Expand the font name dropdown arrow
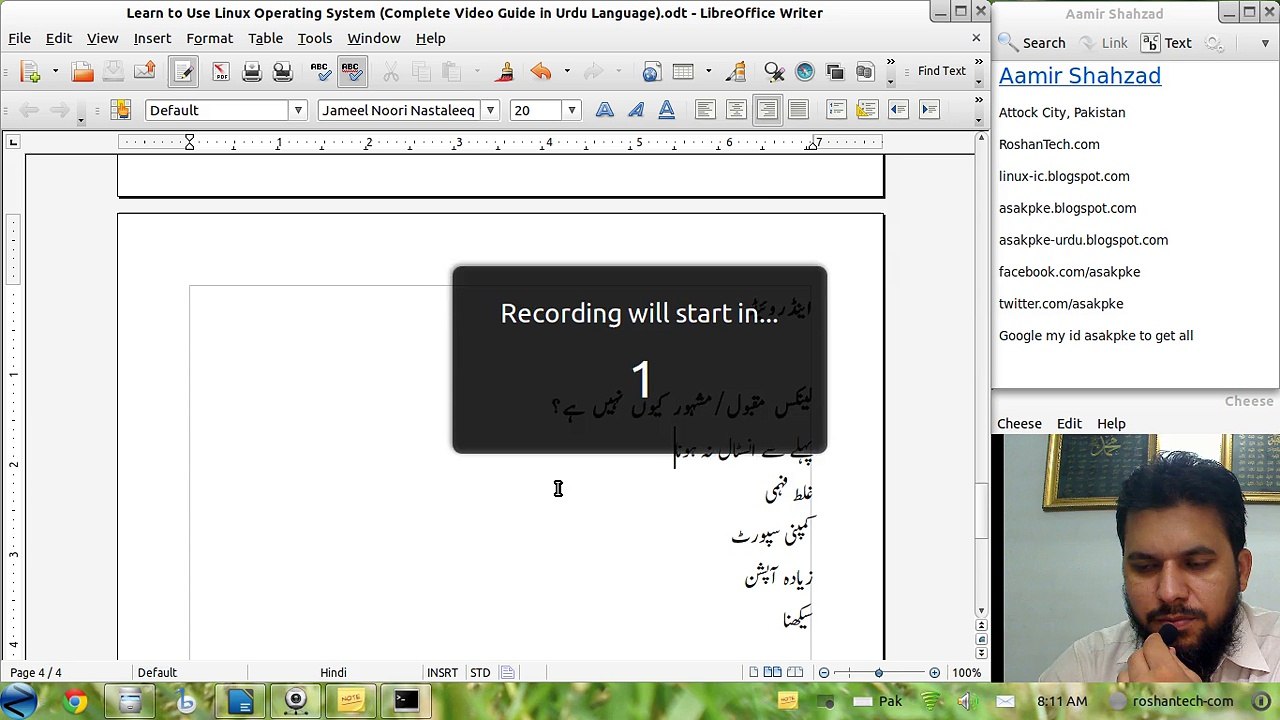1280x720 pixels. [490, 110]
